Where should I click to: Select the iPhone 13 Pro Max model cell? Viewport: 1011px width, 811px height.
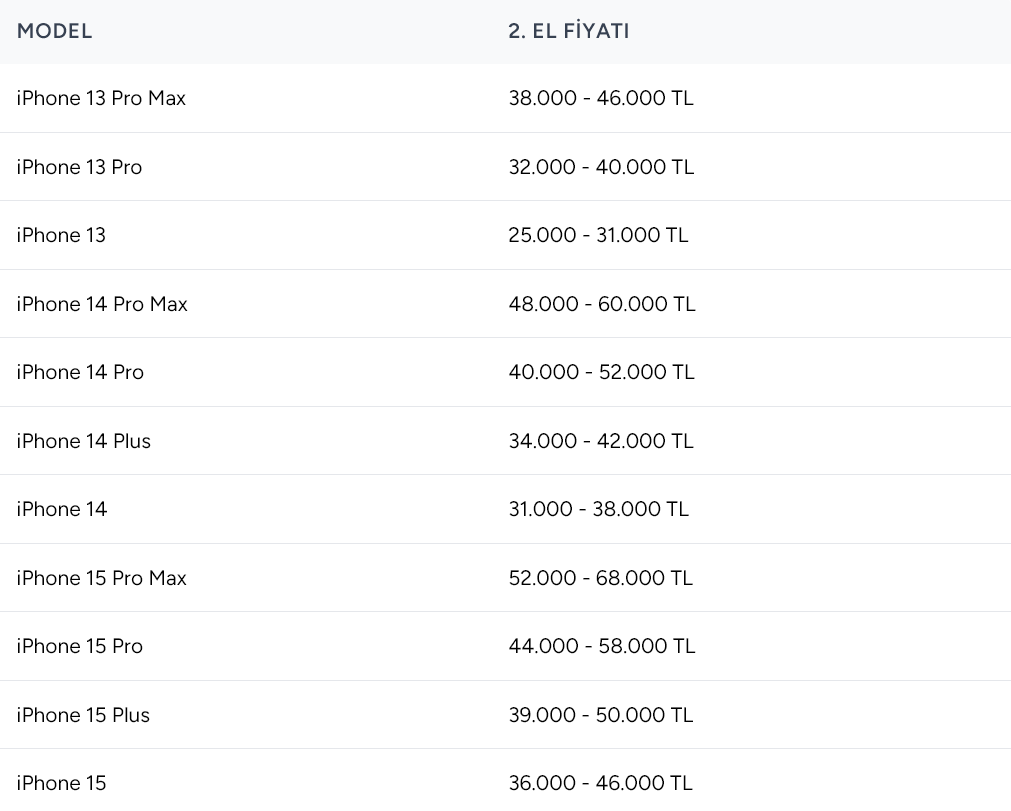101,98
